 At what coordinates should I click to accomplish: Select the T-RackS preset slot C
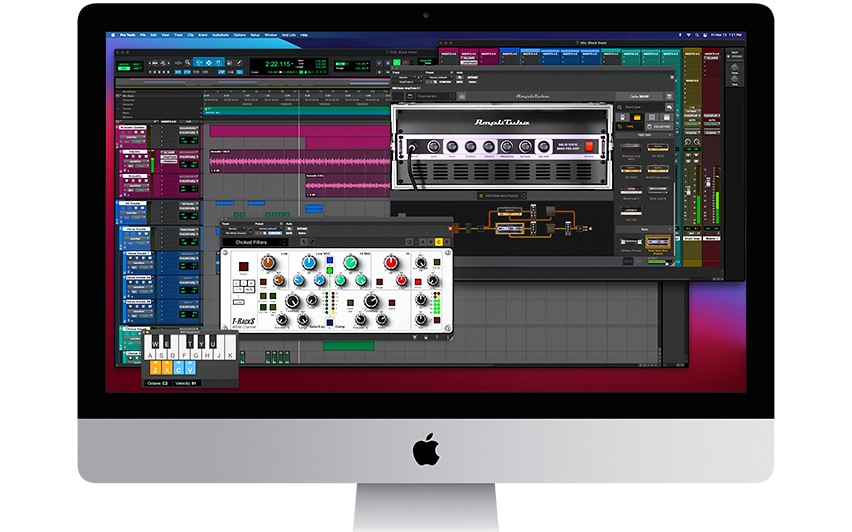(438, 242)
